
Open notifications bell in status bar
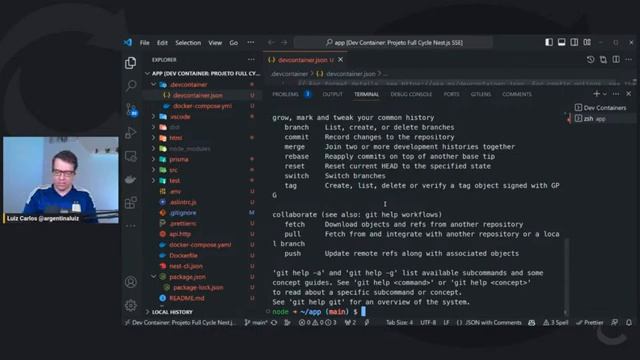coord(629,322)
